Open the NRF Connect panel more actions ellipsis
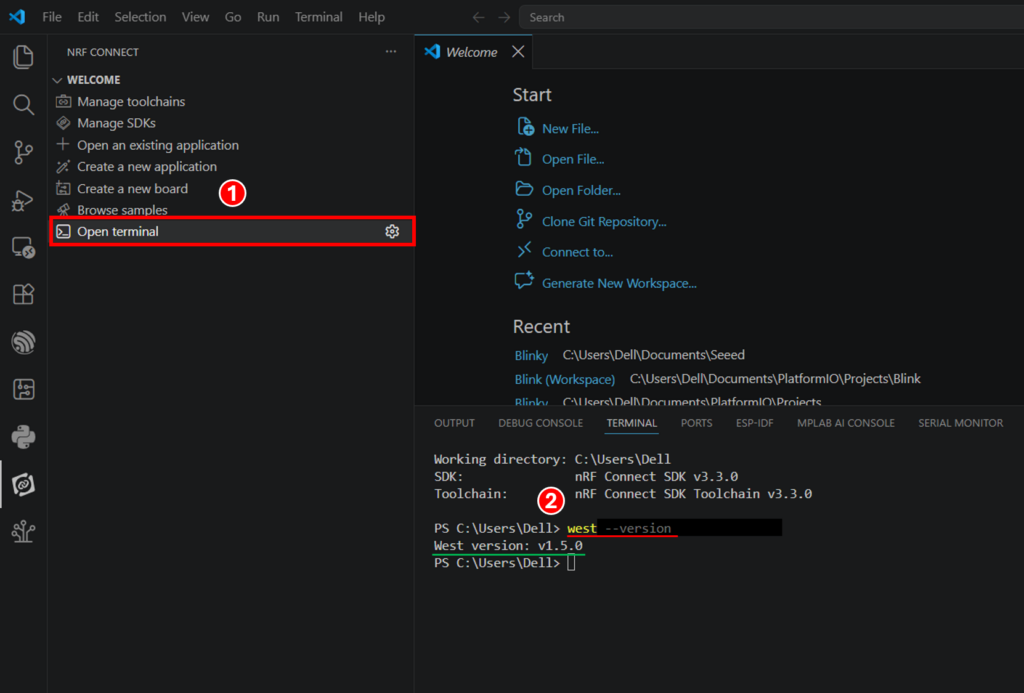This screenshot has height=693, width=1024. (391, 52)
